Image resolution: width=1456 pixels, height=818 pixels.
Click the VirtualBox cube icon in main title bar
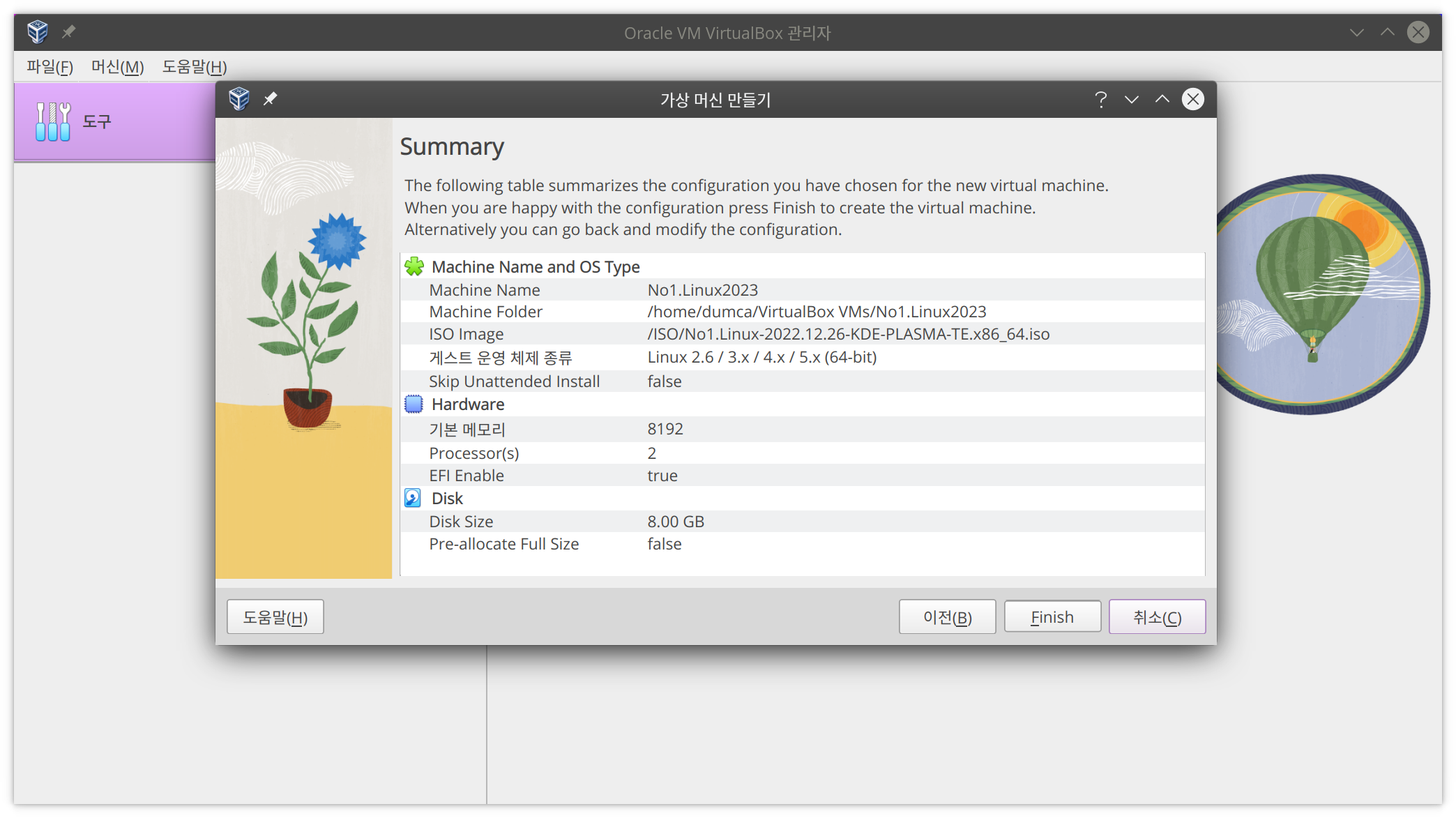pyautogui.click(x=38, y=31)
